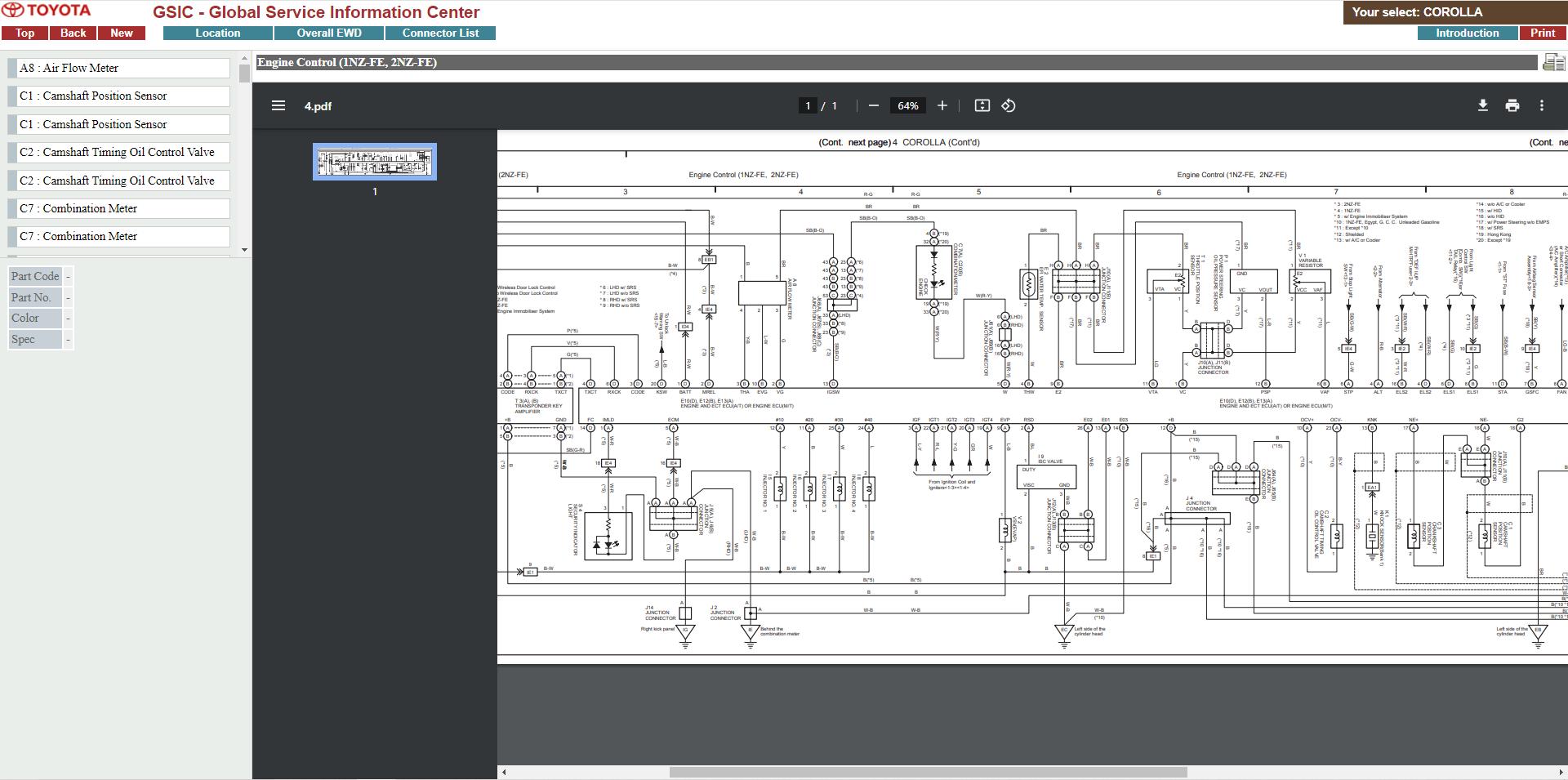The image size is (1568, 780).
Task: Click the PDF page number field
Action: point(808,105)
